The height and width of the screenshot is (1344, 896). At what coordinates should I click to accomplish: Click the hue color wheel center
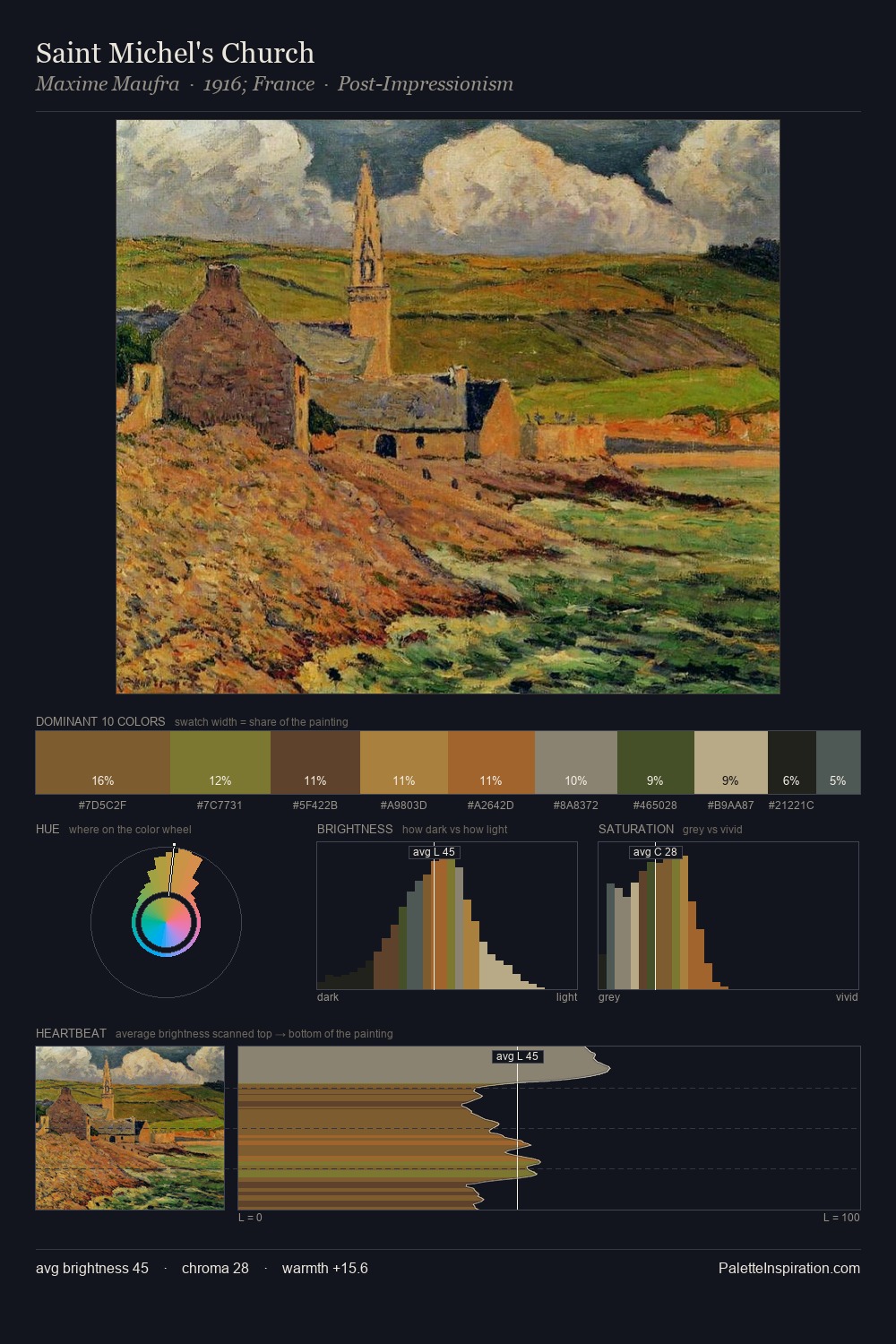pyautogui.click(x=166, y=922)
